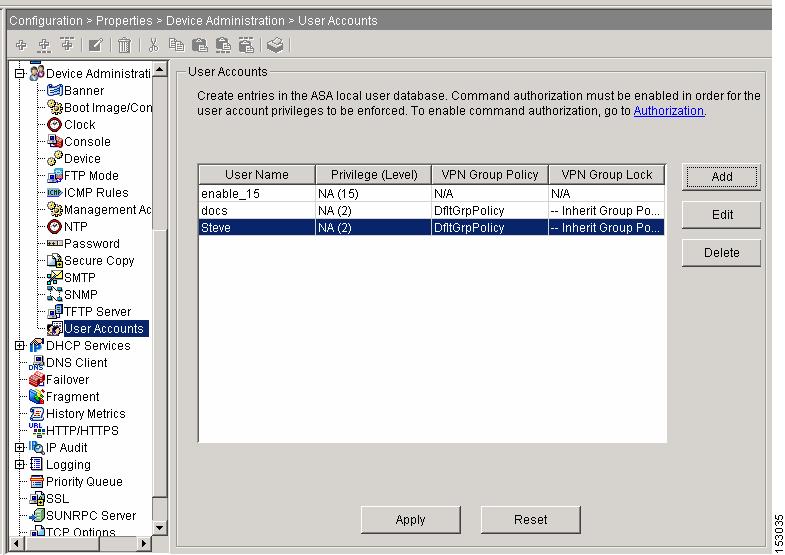Click the ICMP Rules tree icon
This screenshot has width=785, height=555.
55,193
